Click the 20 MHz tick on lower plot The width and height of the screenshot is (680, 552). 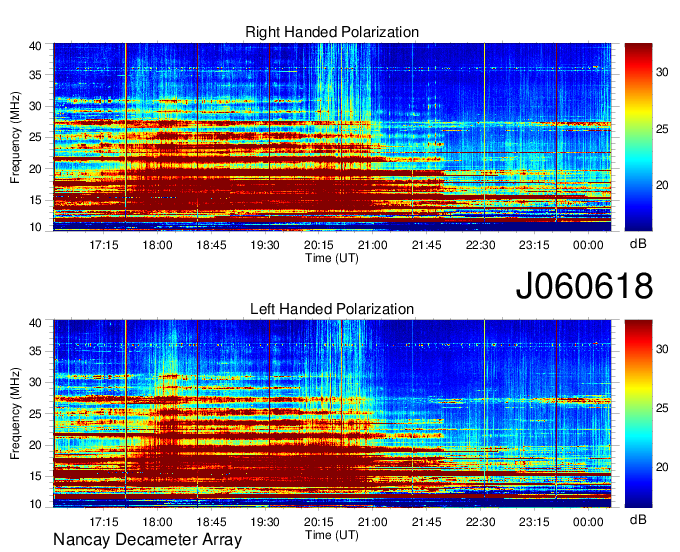pyautogui.click(x=35, y=445)
